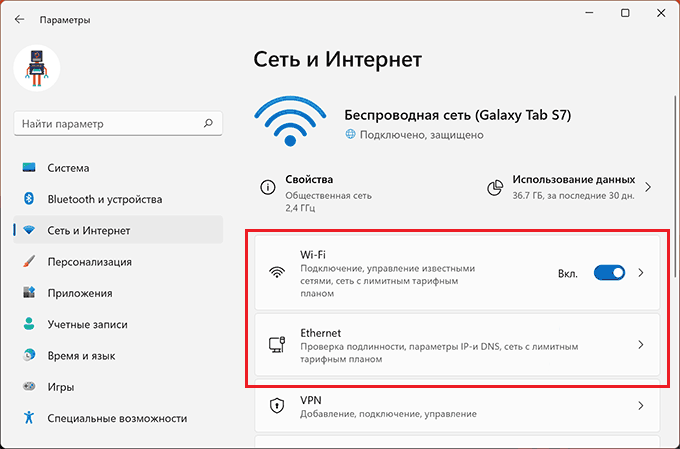
Task: Open the user avatar profile picture
Action: (x=37, y=68)
